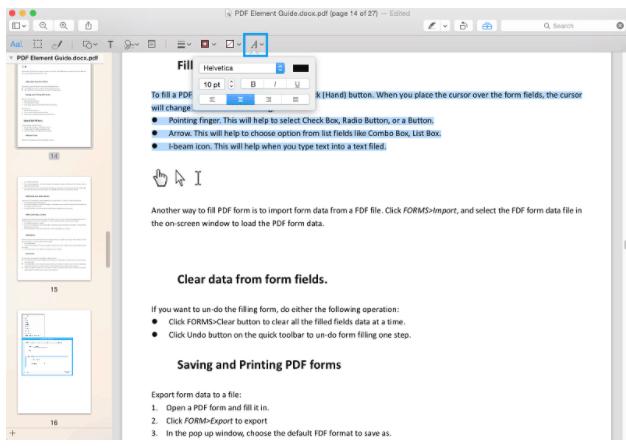
Task: Toggle Underline in the text style popup
Action: [x=299, y=84]
